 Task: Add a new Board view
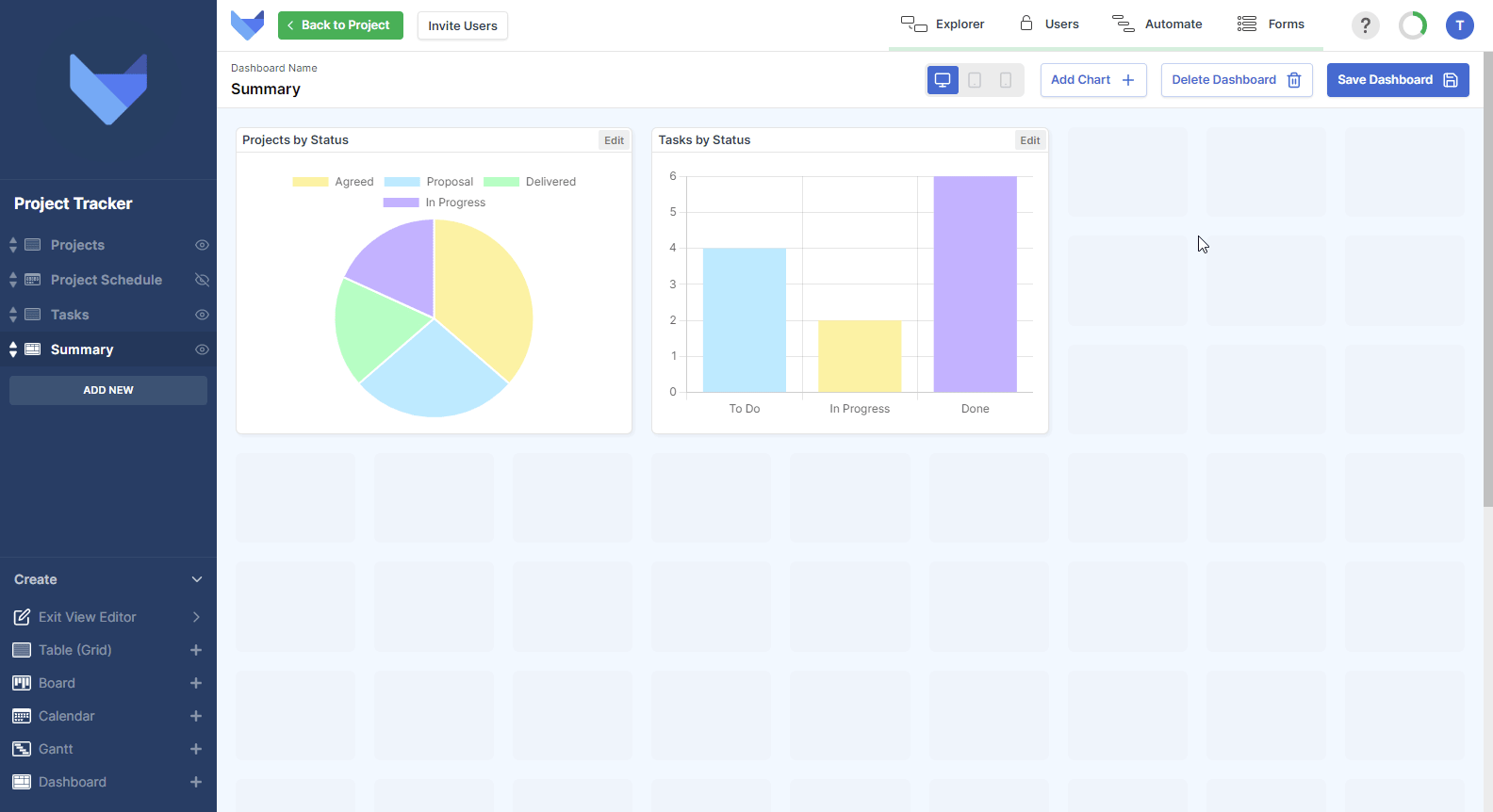click(x=196, y=683)
